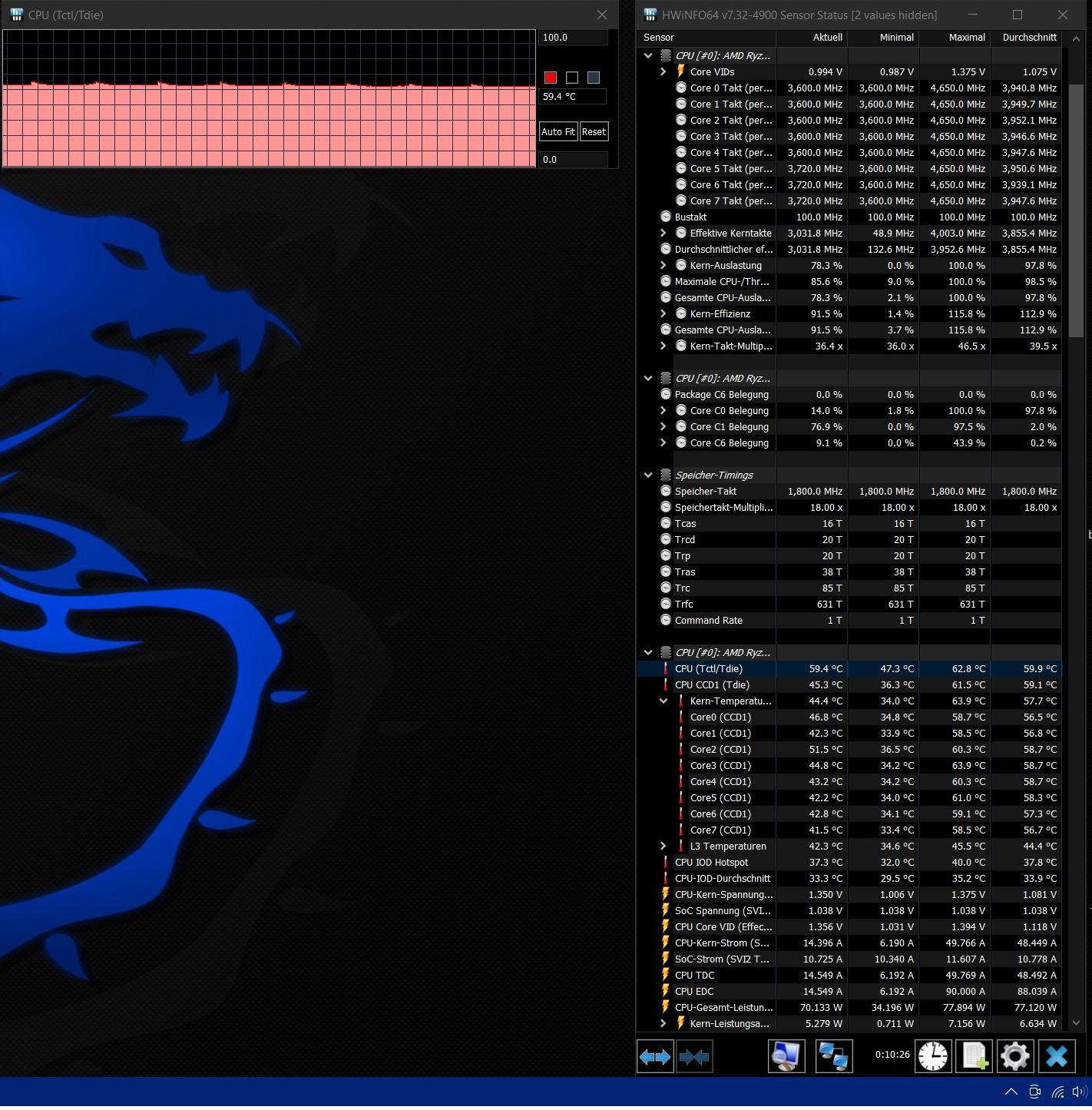Expand the Kern-Auslastung row
Screen dimensions: 1092x1110
coord(663,265)
